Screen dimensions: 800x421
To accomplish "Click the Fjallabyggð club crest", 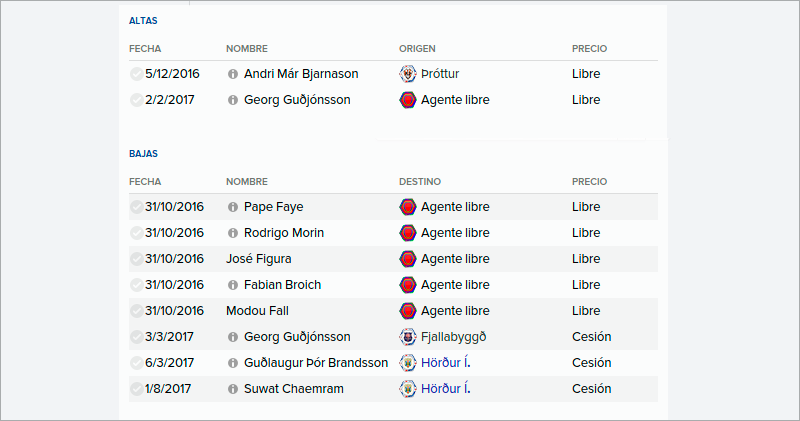I will (x=408, y=337).
